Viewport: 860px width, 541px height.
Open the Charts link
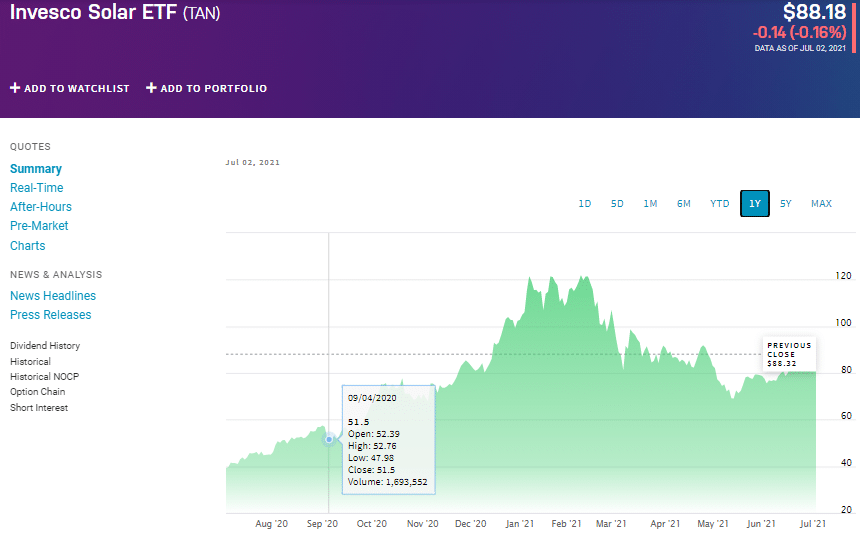pyautogui.click(x=27, y=246)
